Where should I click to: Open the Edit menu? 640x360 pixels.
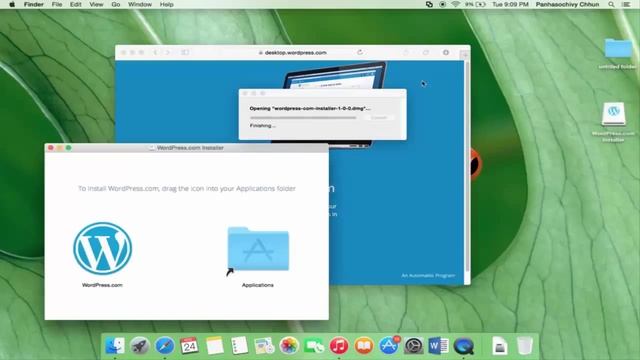tap(76, 4)
